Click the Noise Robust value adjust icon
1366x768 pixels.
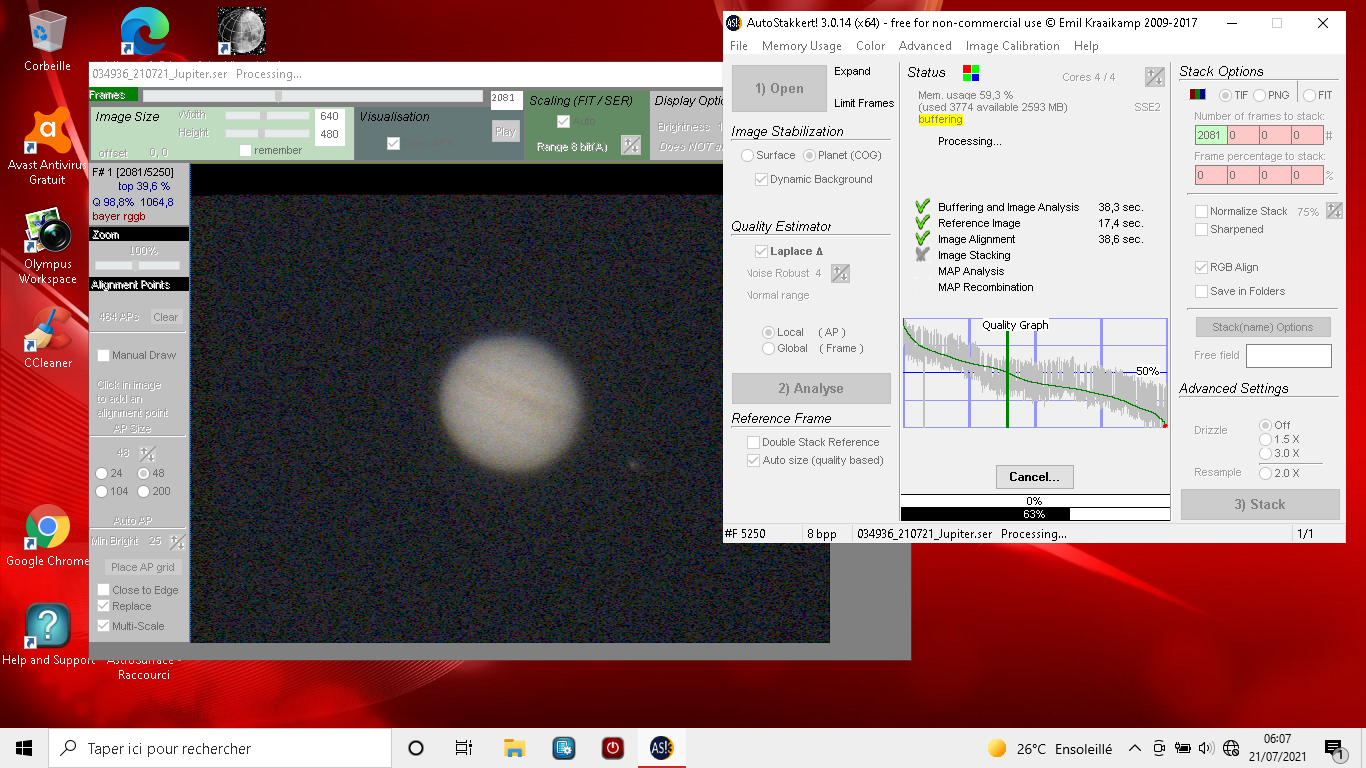pyautogui.click(x=840, y=273)
